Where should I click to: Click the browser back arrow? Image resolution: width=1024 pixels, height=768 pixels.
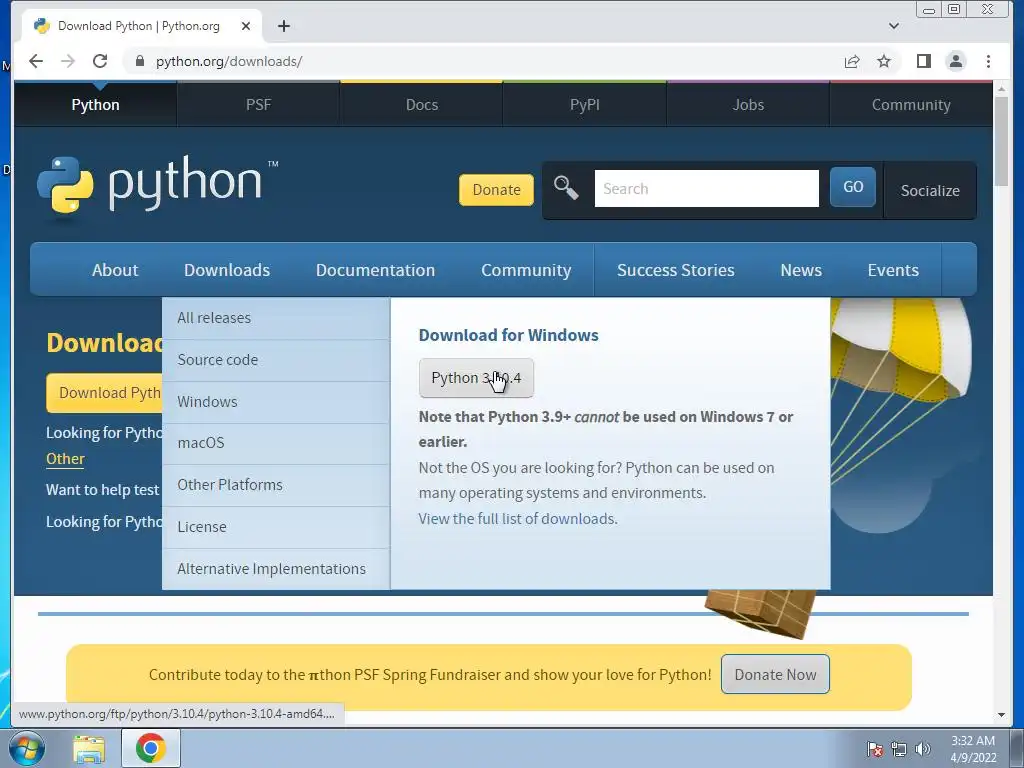point(36,61)
